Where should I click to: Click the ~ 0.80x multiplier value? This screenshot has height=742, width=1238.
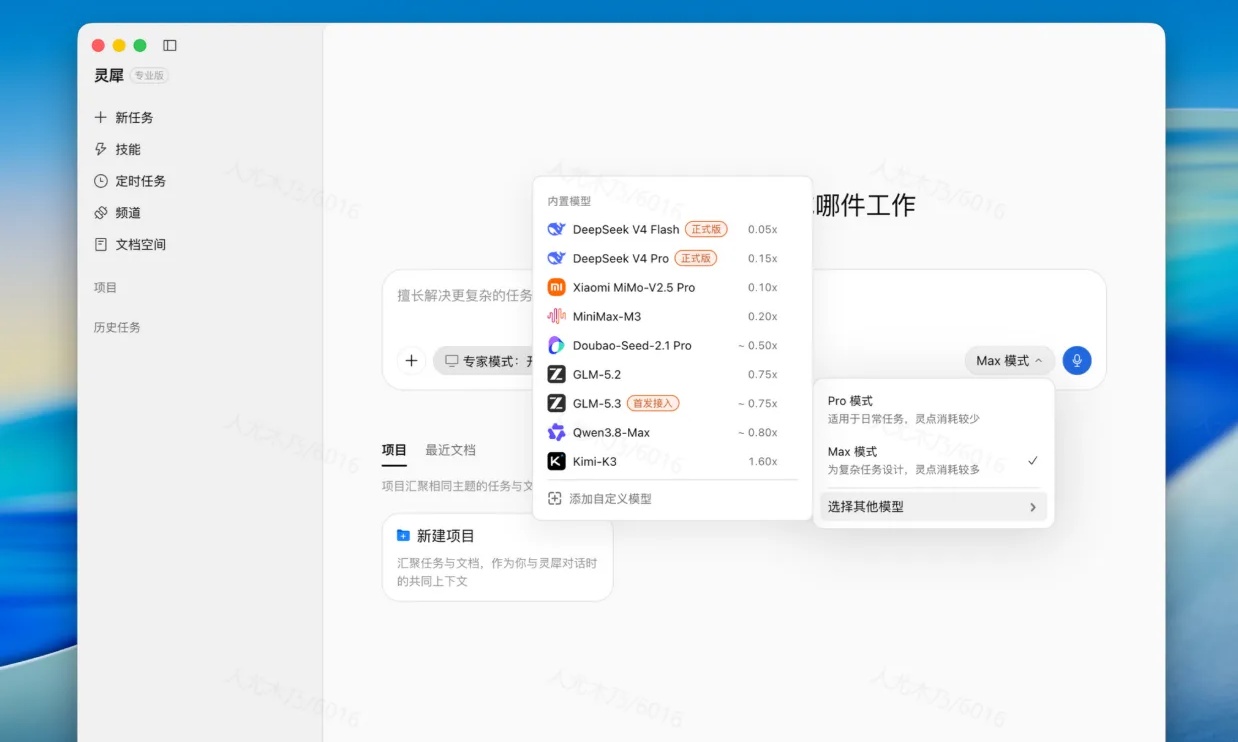click(x=758, y=432)
